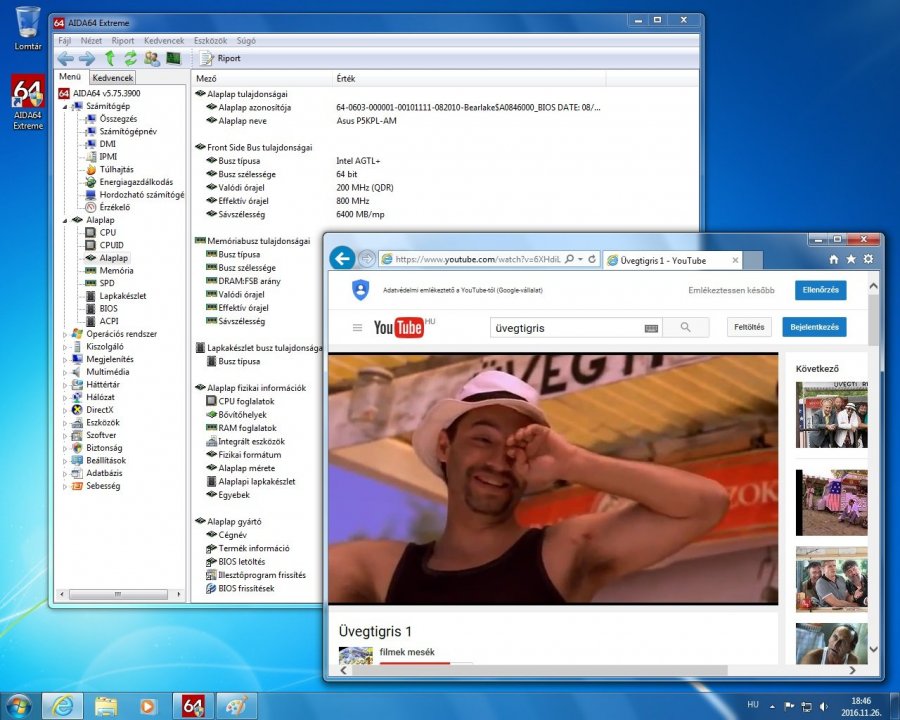
Task: Expand the Sebesség tree node
Action: click(65, 486)
